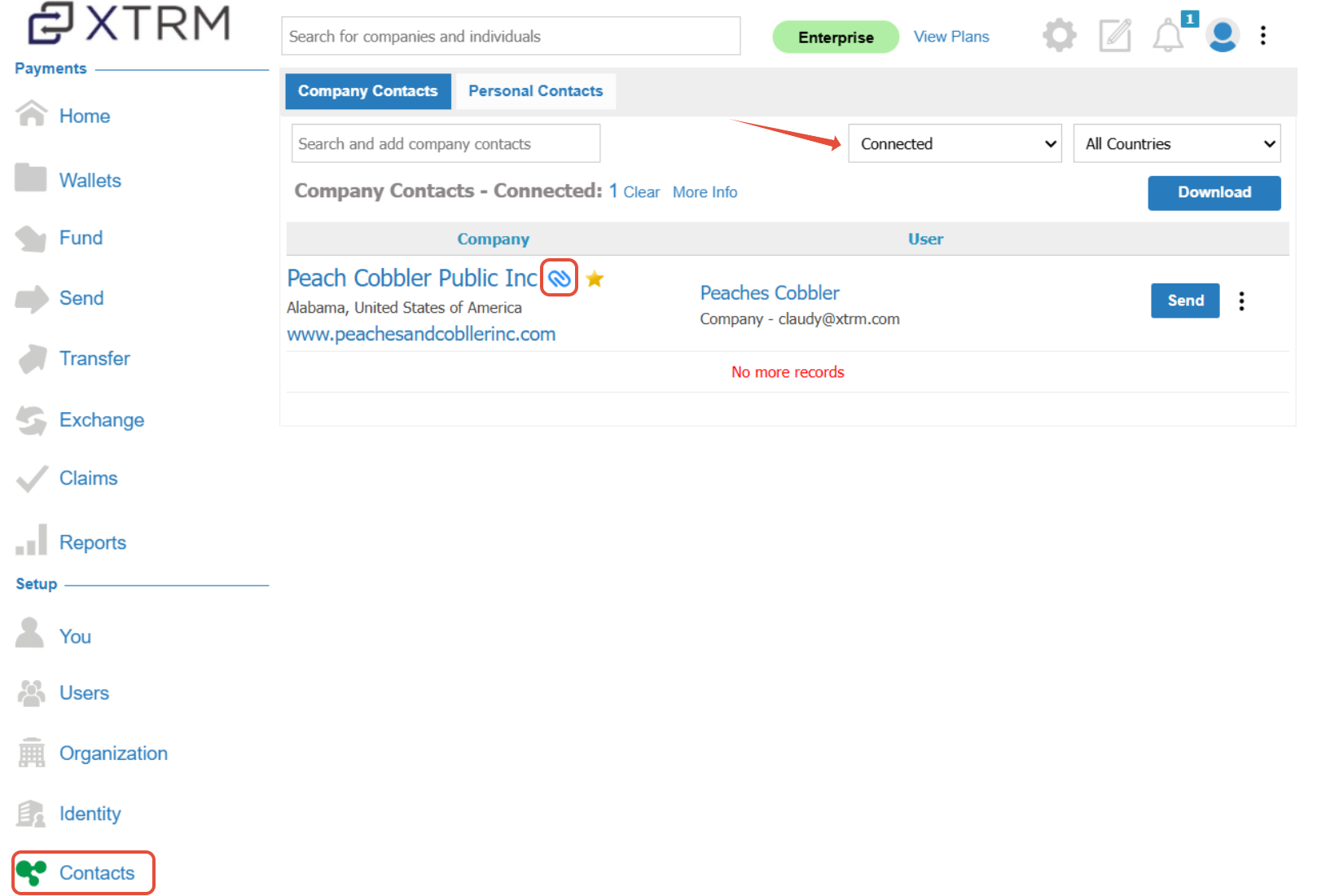
Task: Click the notification count badge
Action: tap(1189, 19)
